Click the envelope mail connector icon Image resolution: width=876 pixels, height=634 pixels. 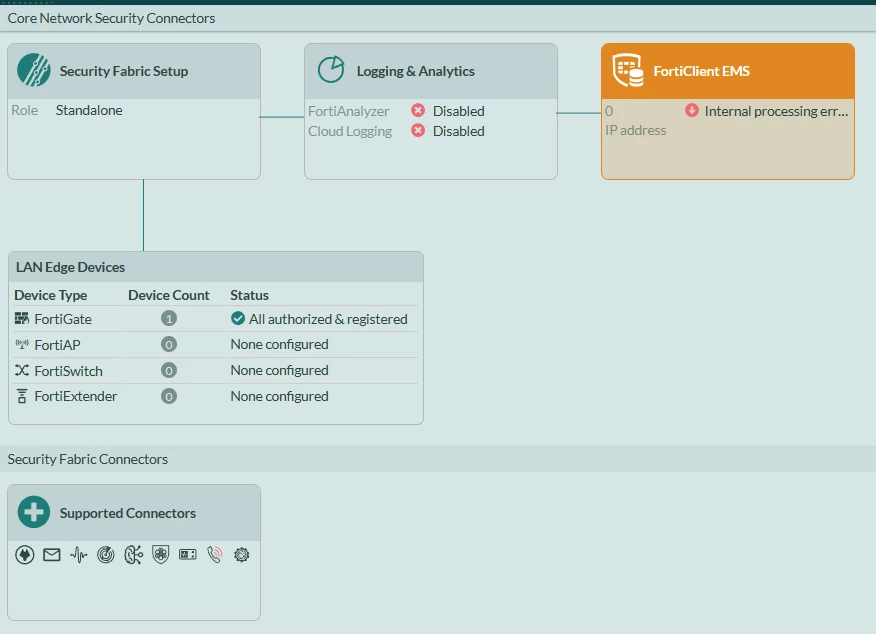(x=52, y=555)
